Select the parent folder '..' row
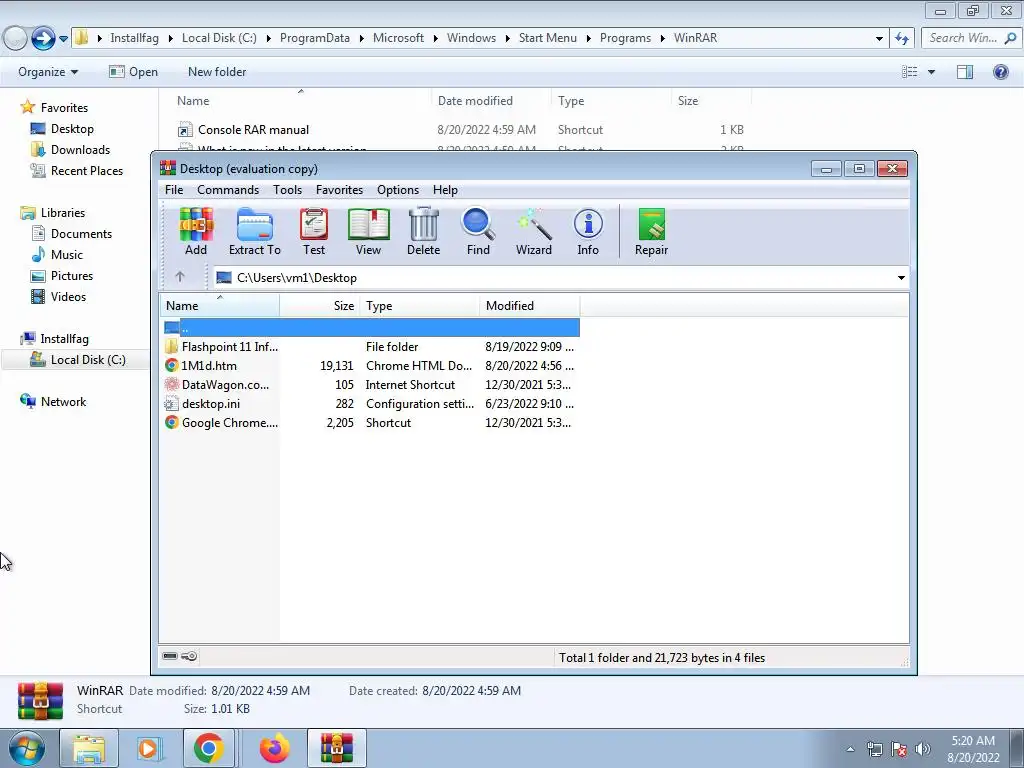Viewport: 1024px width, 768px height. coord(371,328)
